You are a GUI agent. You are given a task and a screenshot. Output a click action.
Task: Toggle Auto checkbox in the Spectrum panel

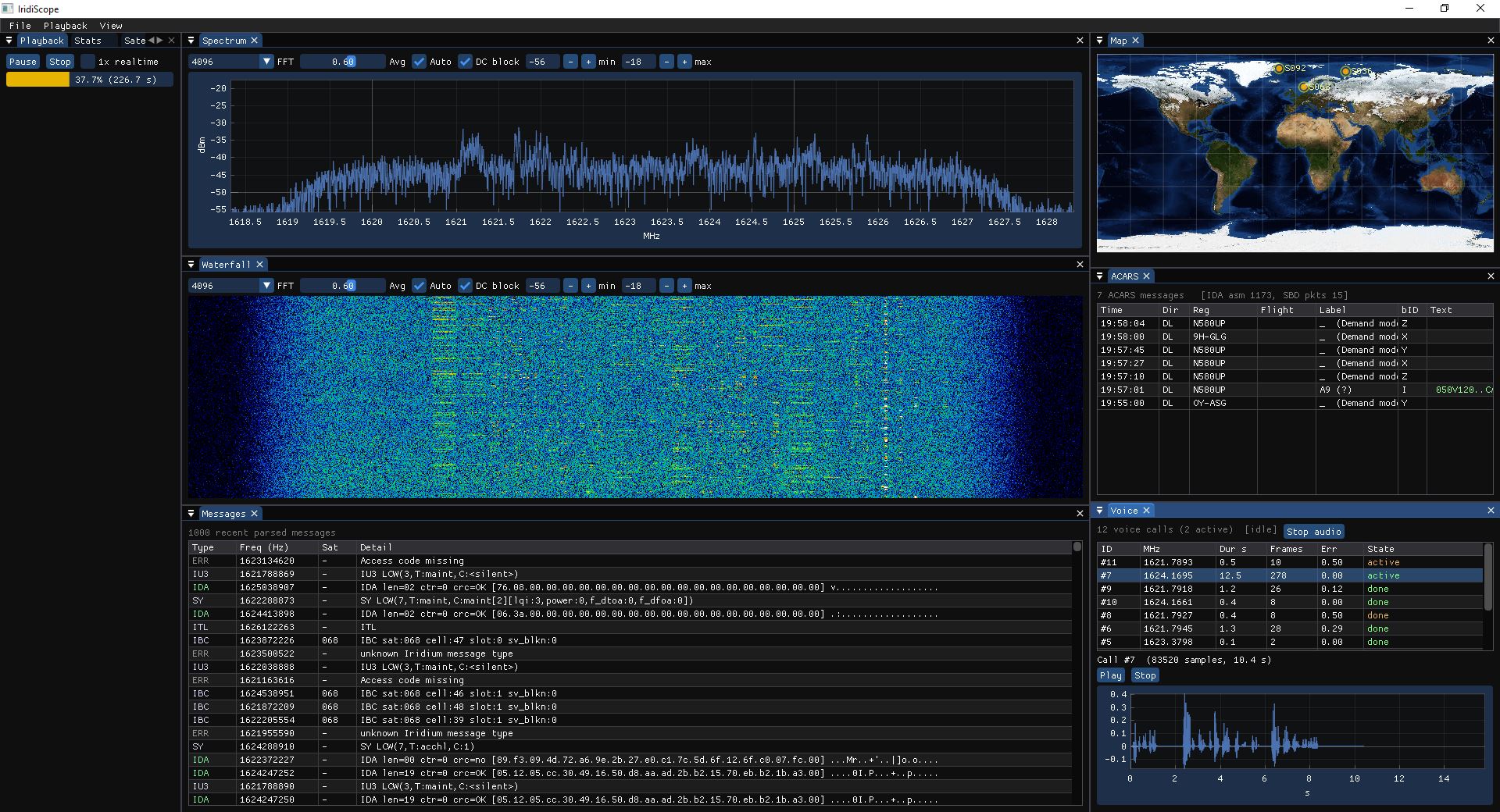tap(420, 62)
